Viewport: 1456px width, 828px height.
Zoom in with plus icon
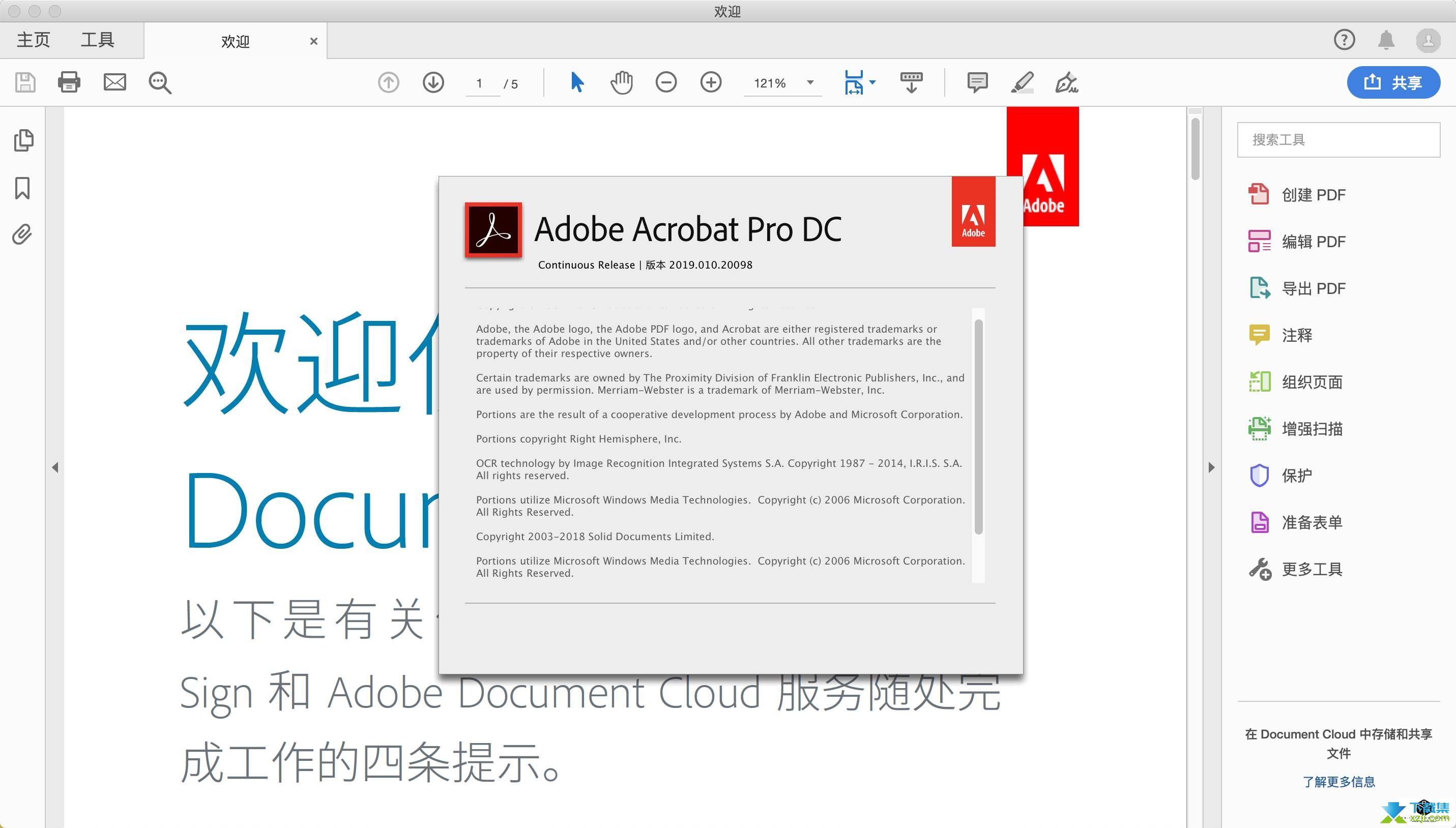click(711, 82)
